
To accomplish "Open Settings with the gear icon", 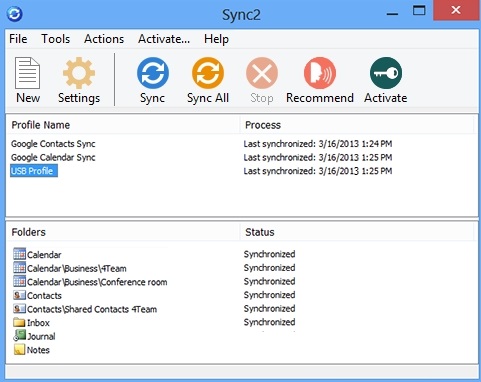I will coord(79,73).
